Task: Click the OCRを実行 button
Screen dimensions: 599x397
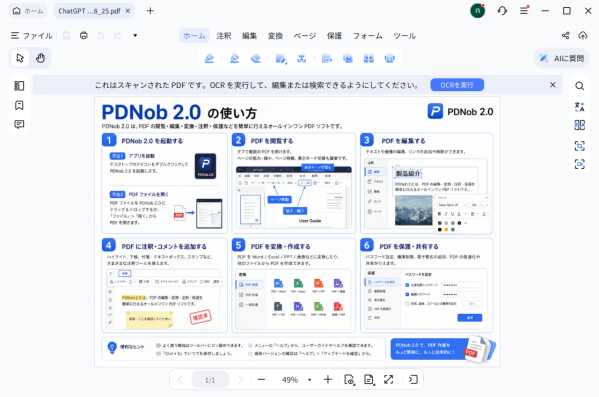Action: pos(457,85)
